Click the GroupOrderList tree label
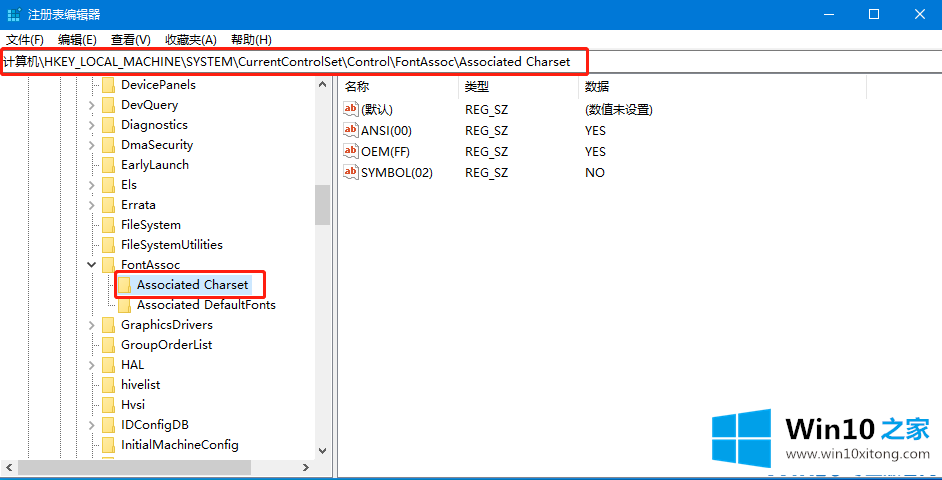This screenshot has width=942, height=480. (x=166, y=345)
